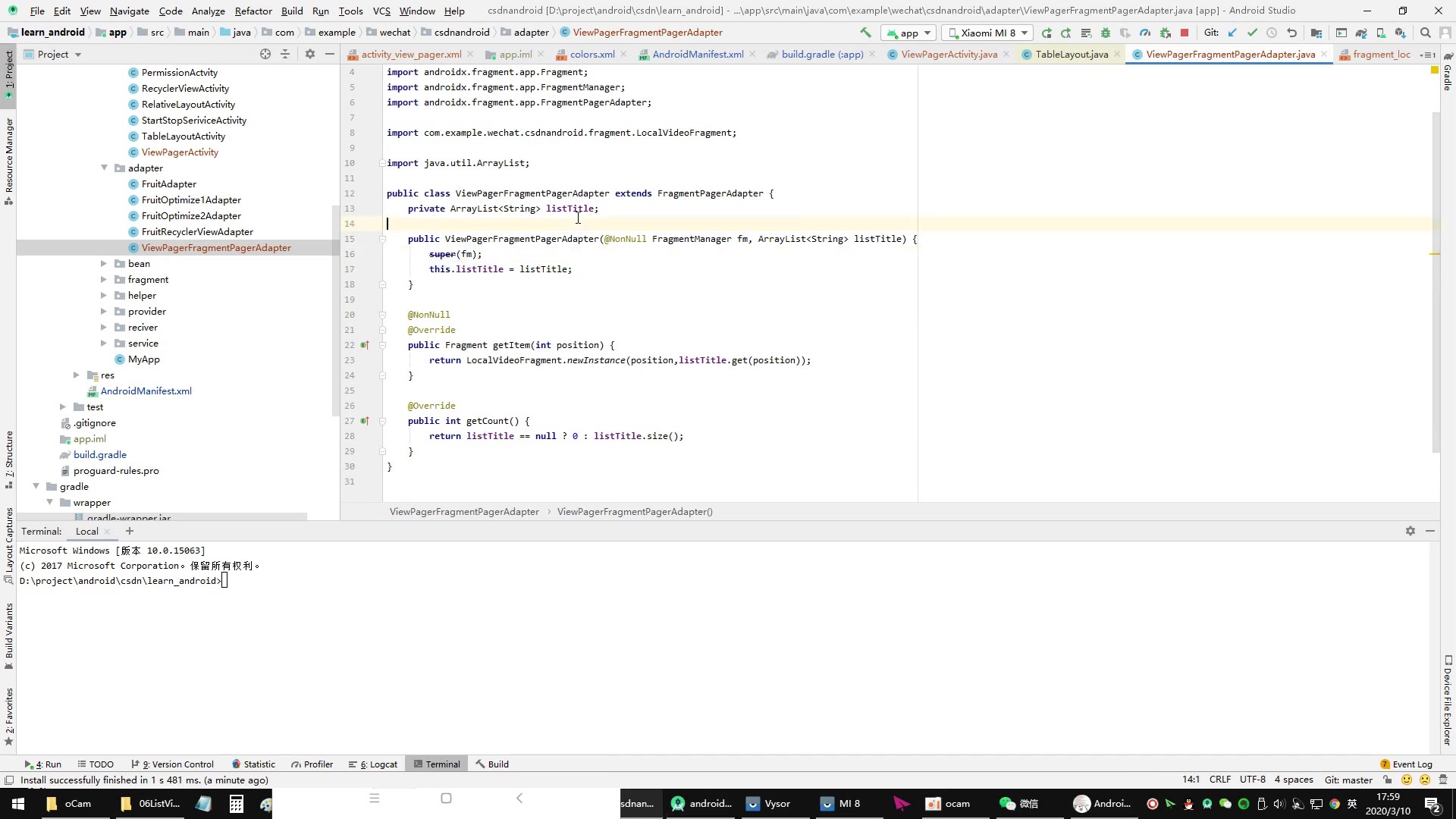Click the Git update project arrow

tap(1232, 33)
